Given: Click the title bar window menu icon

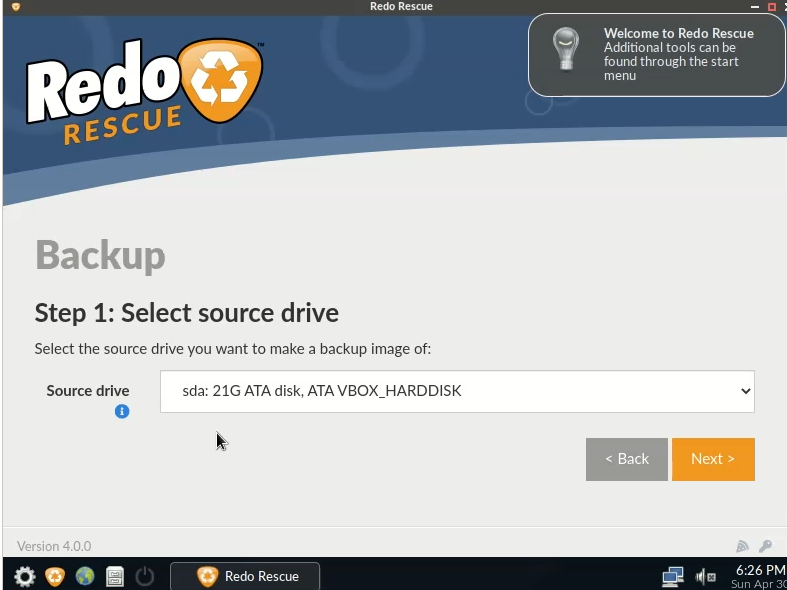Looking at the screenshot, I should point(16,7).
